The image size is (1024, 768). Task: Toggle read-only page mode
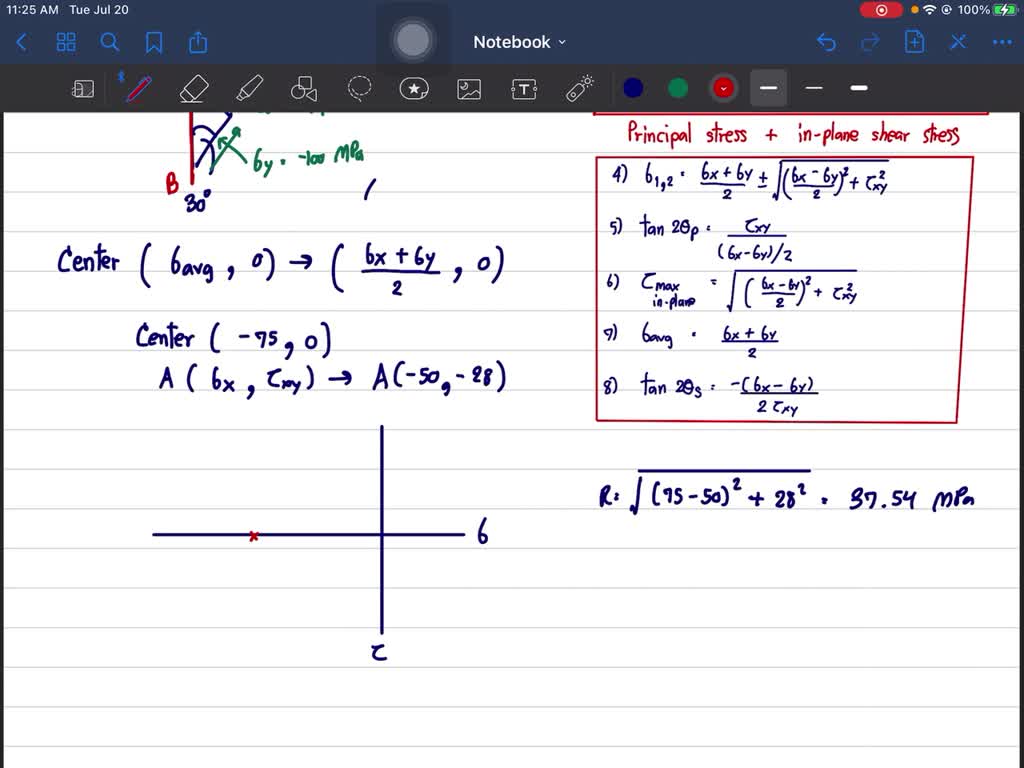[83, 88]
